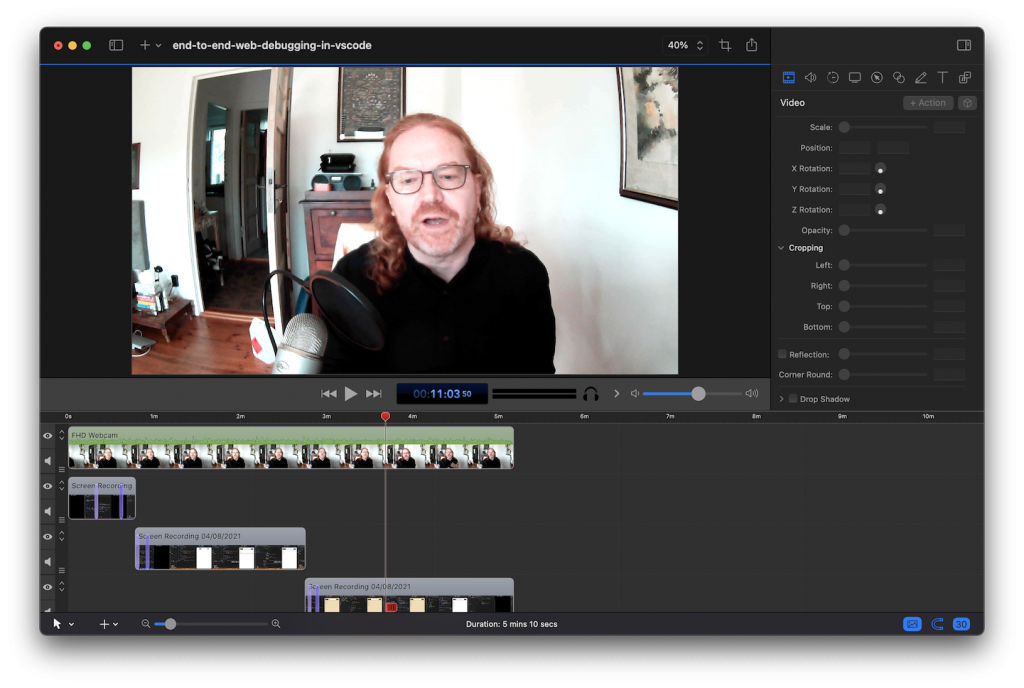
Task: Open the Text properties tab
Action: 942,78
